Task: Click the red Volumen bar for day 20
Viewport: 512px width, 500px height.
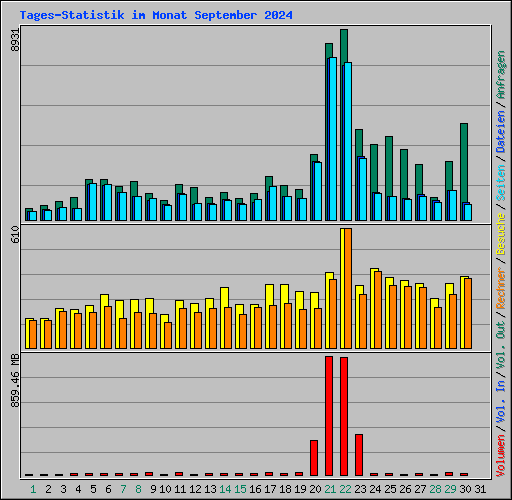Action: (314, 458)
